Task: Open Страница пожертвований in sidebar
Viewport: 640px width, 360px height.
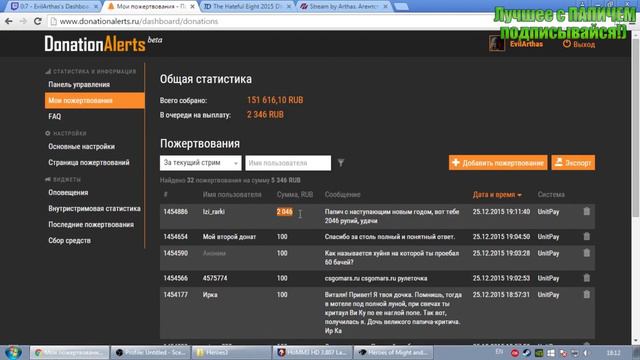Action: [x=89, y=162]
